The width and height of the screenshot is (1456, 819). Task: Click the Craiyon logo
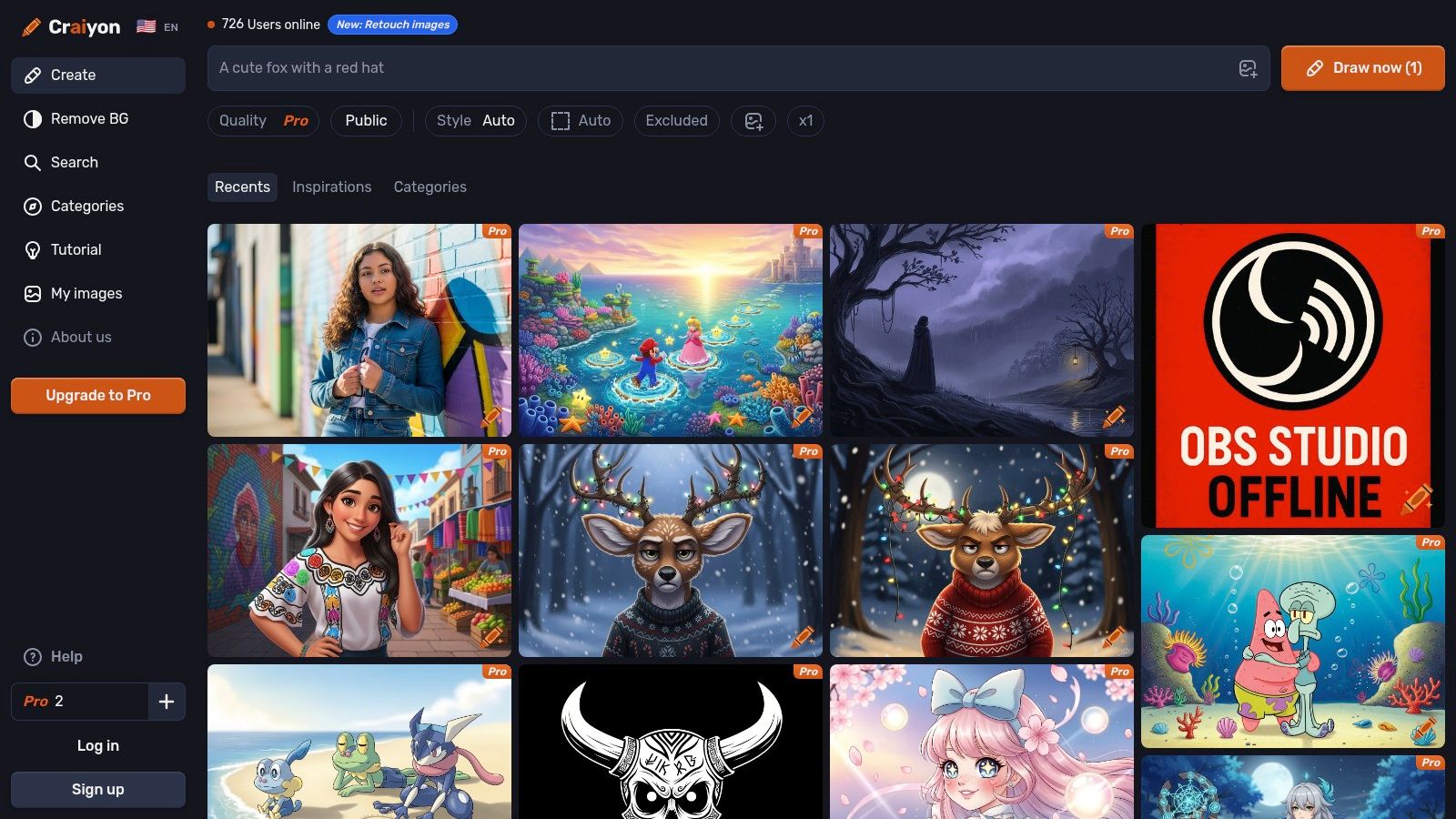pos(72,27)
